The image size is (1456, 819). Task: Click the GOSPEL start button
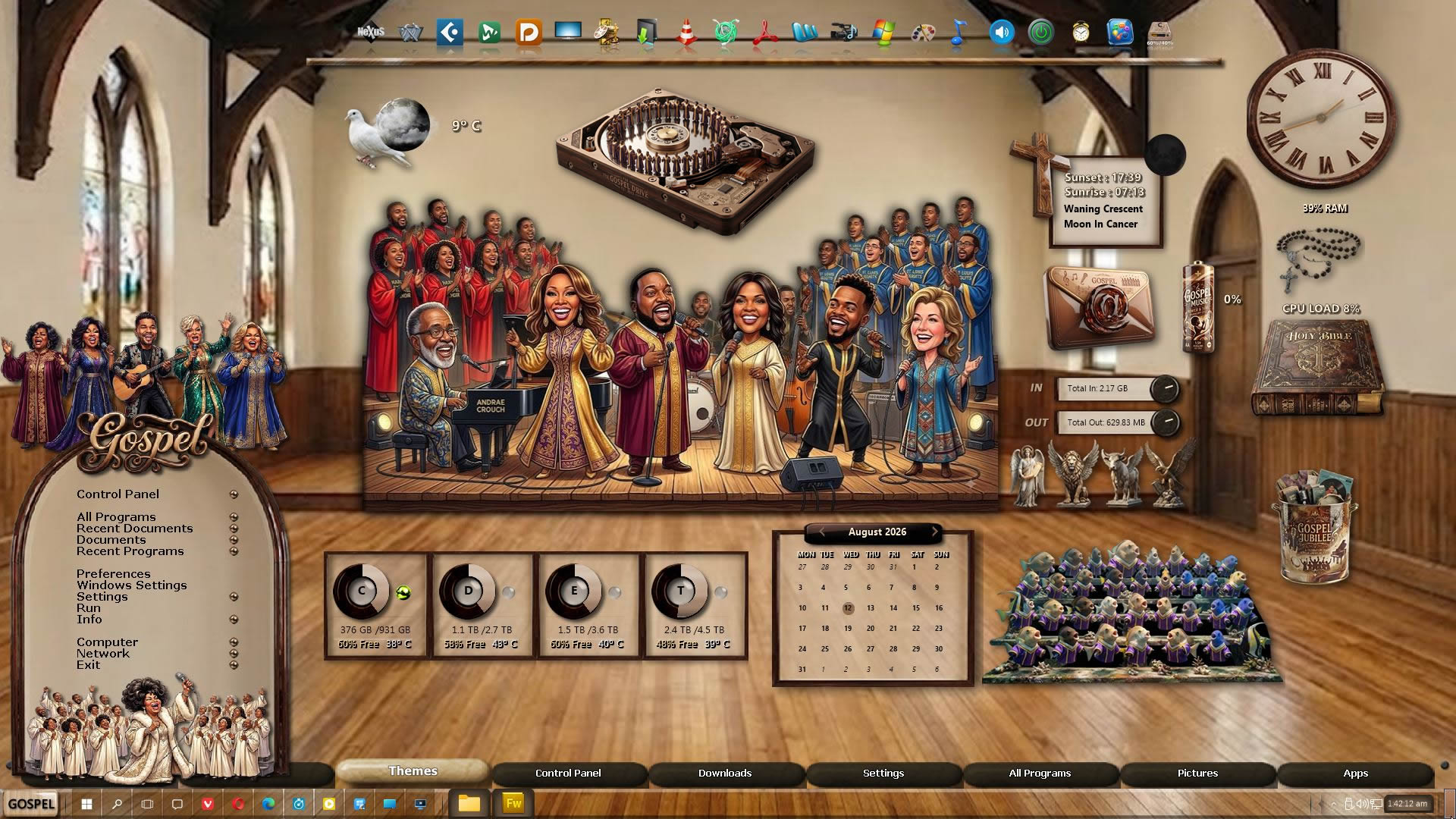(32, 804)
